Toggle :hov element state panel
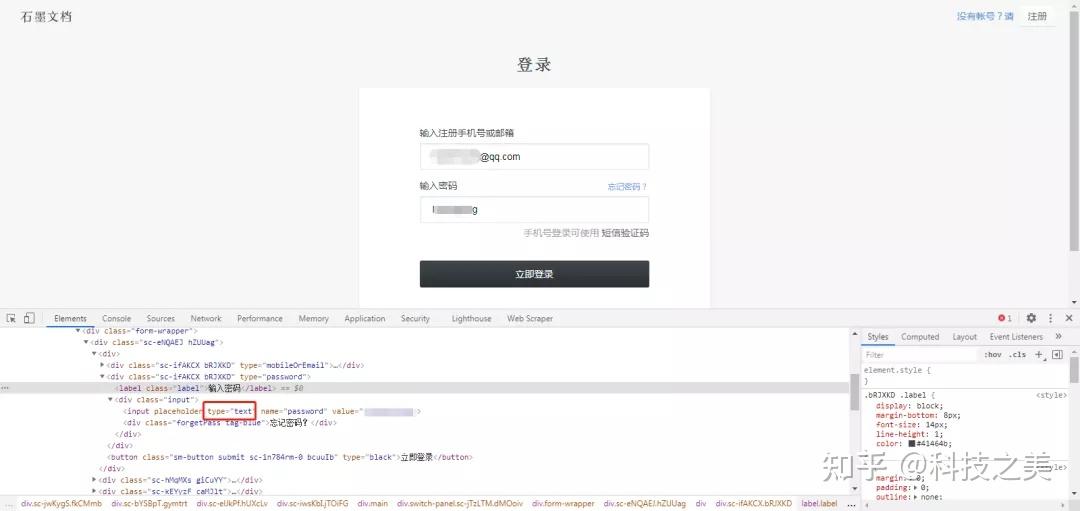 pyautogui.click(x=993, y=355)
